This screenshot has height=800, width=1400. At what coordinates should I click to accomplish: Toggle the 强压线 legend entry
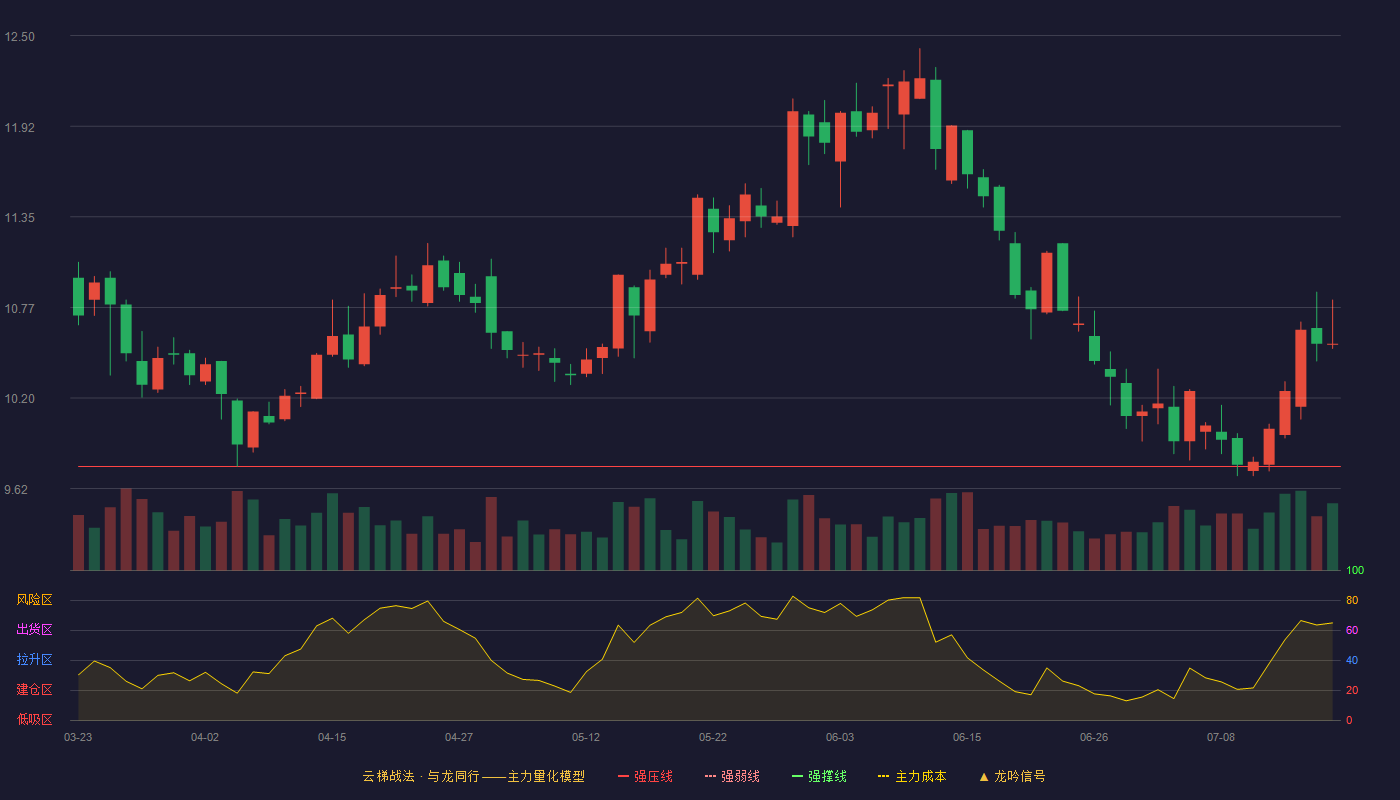(x=645, y=776)
